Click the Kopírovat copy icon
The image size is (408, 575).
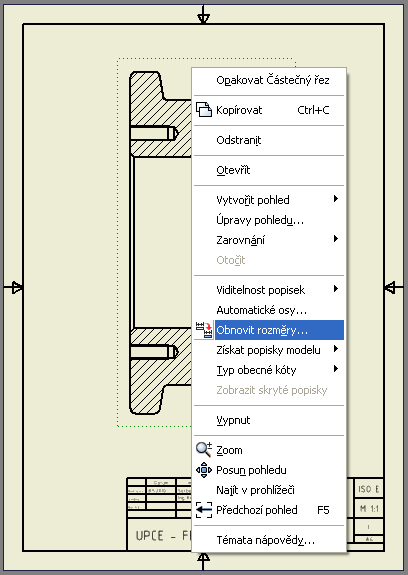(204, 110)
